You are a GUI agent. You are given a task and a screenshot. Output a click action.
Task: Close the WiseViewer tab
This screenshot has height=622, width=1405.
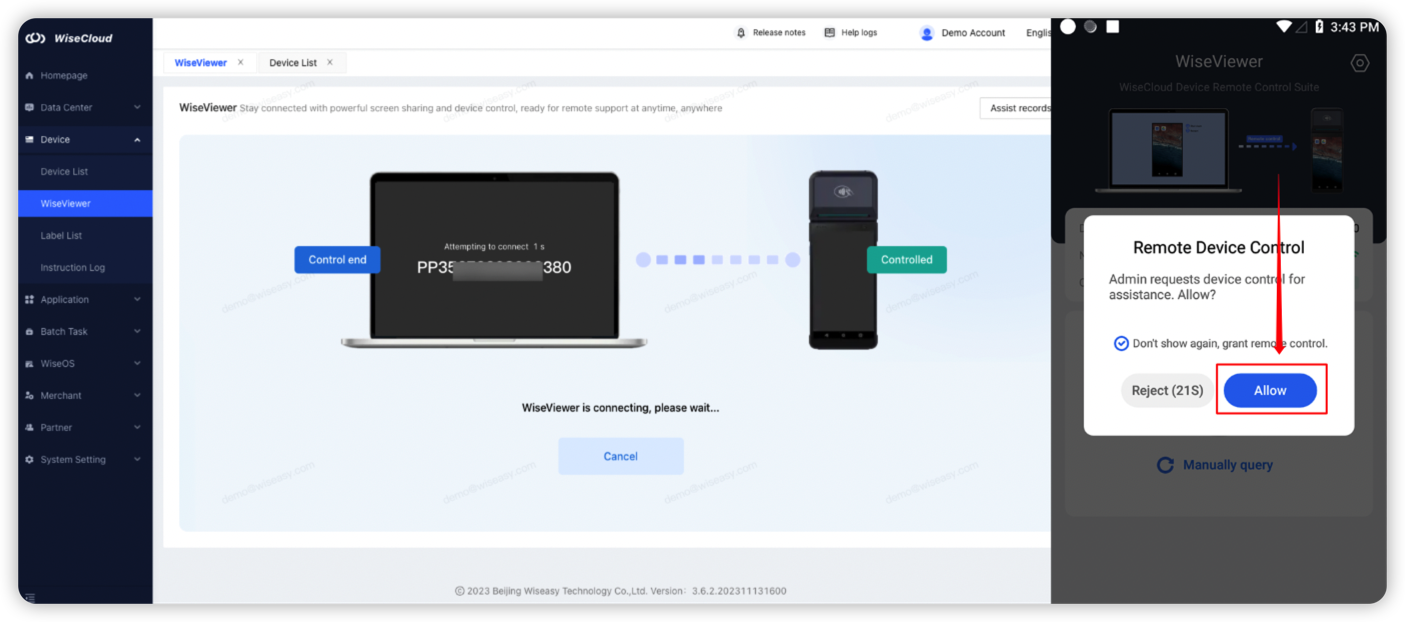click(x=240, y=62)
